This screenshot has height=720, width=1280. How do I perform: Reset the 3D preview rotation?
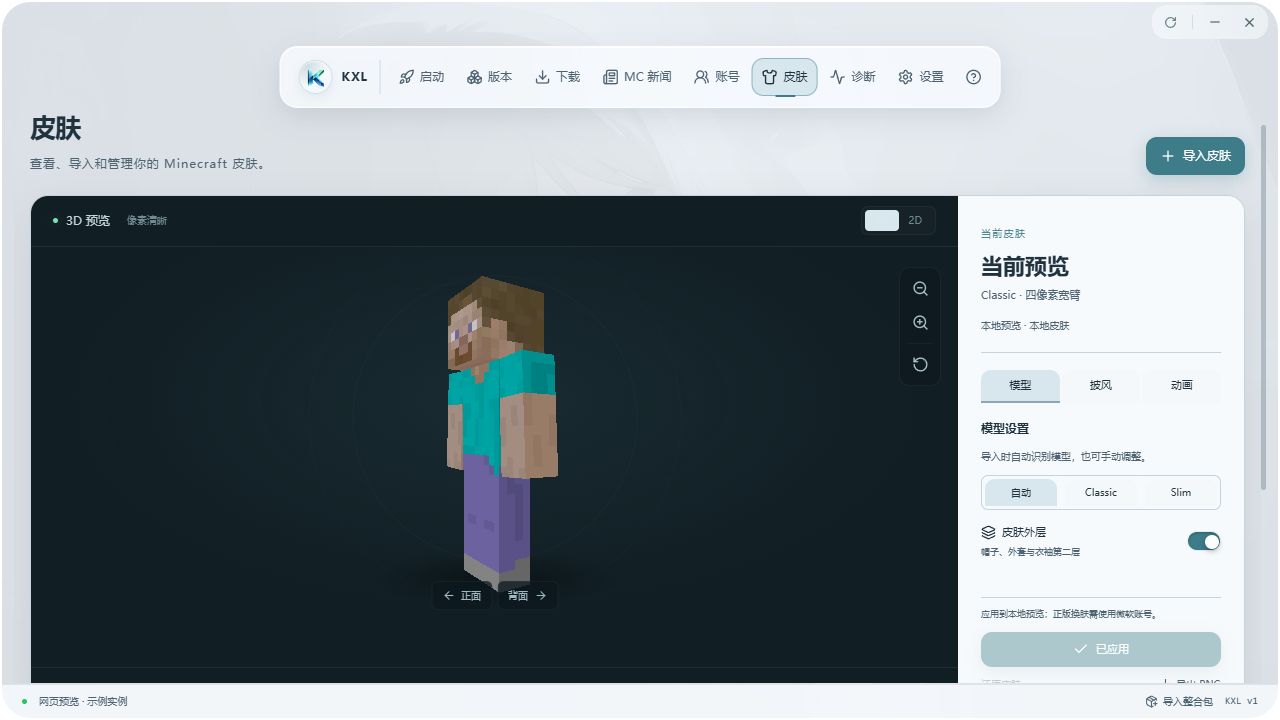coord(920,364)
